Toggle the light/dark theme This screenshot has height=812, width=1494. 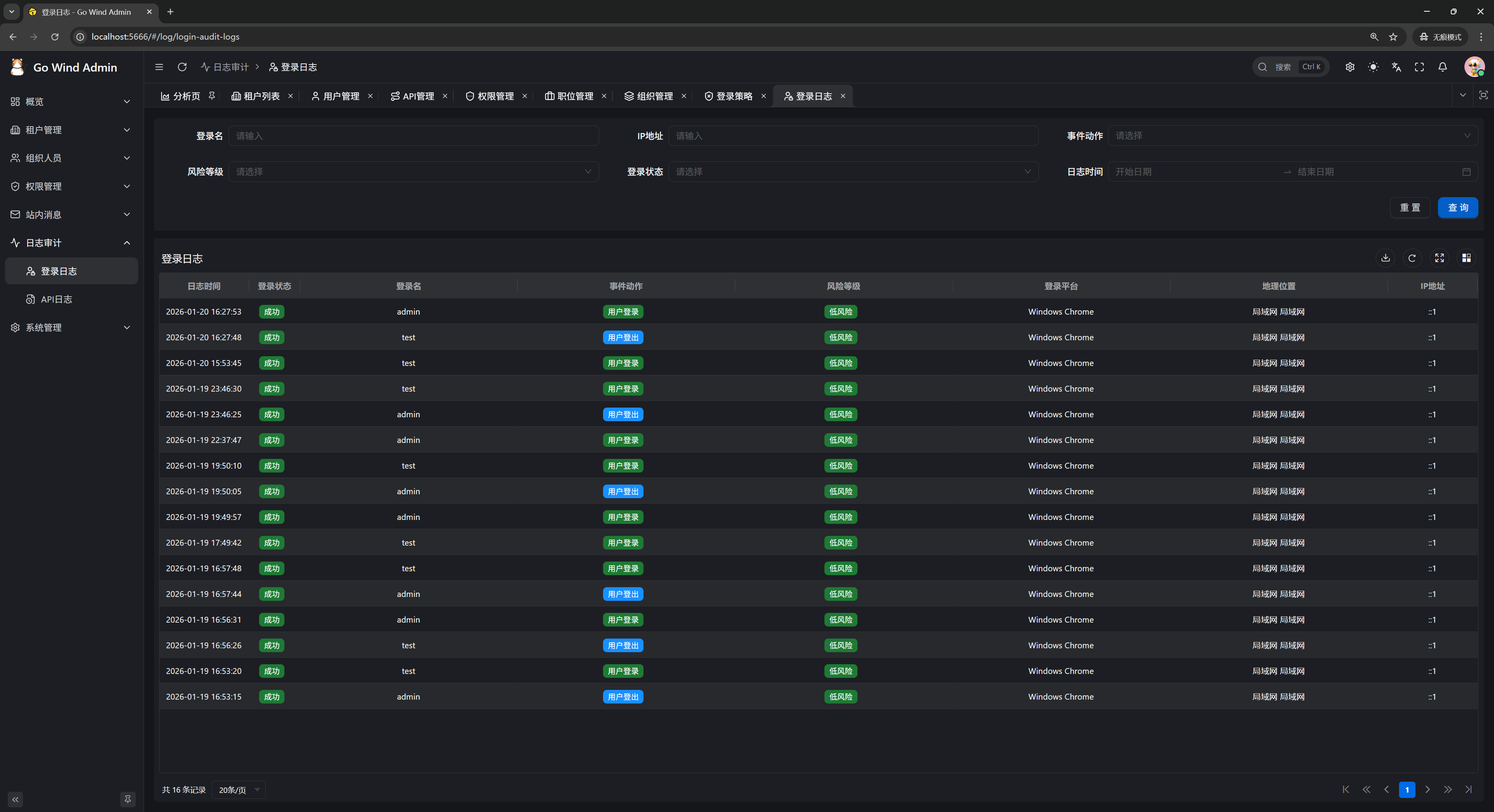1373,67
